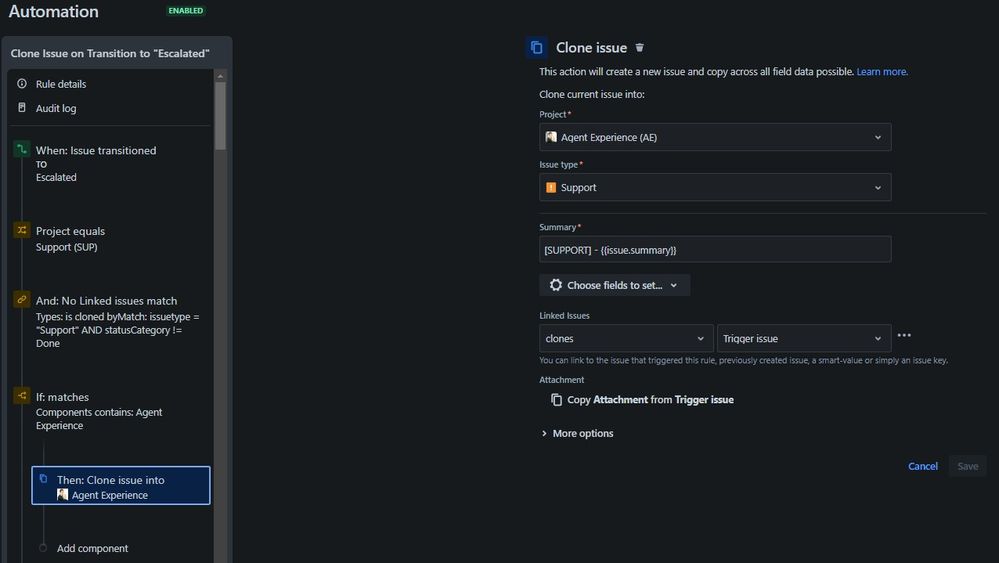
Task: Click the ENABLED status badge
Action: coord(185,11)
